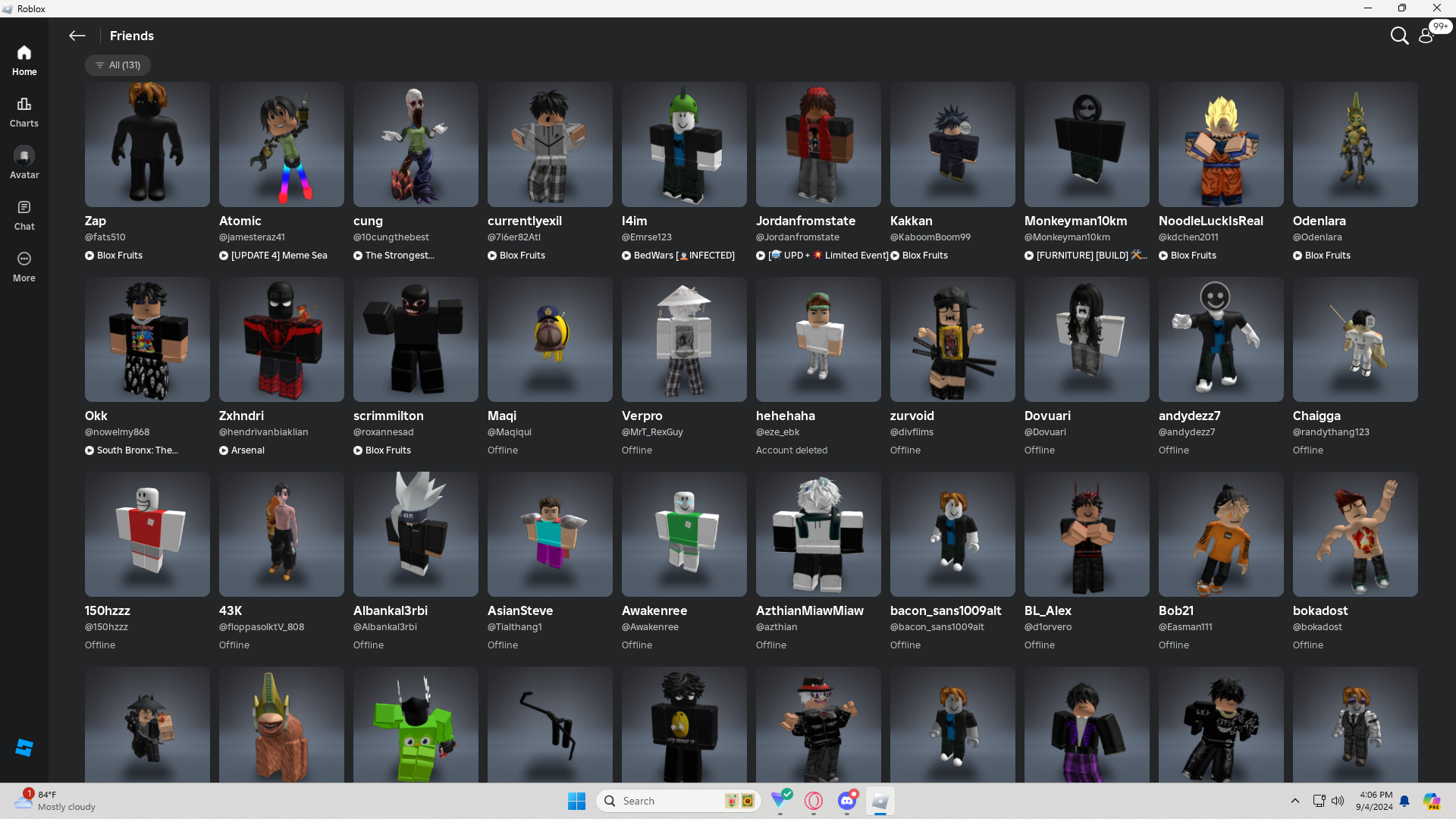Click the back arrow beside Friends
1456x819 pixels.
(x=77, y=36)
